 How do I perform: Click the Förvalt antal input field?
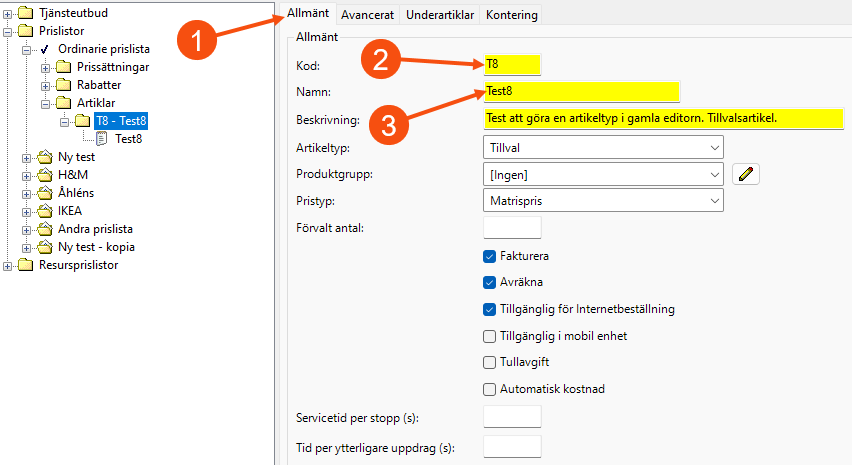click(512, 228)
